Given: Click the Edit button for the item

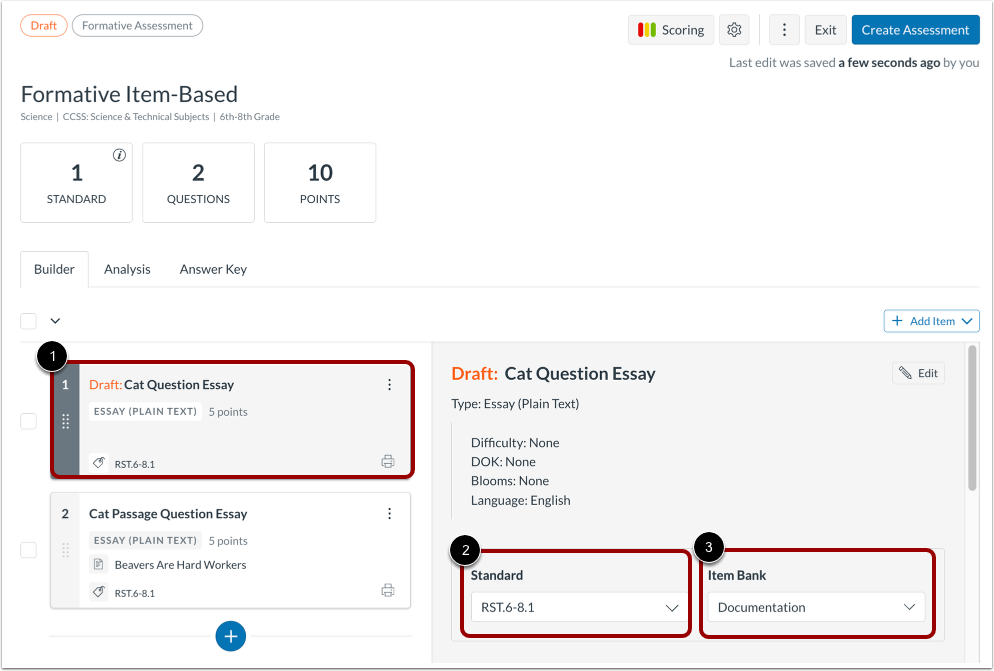Looking at the screenshot, I should click(919, 373).
